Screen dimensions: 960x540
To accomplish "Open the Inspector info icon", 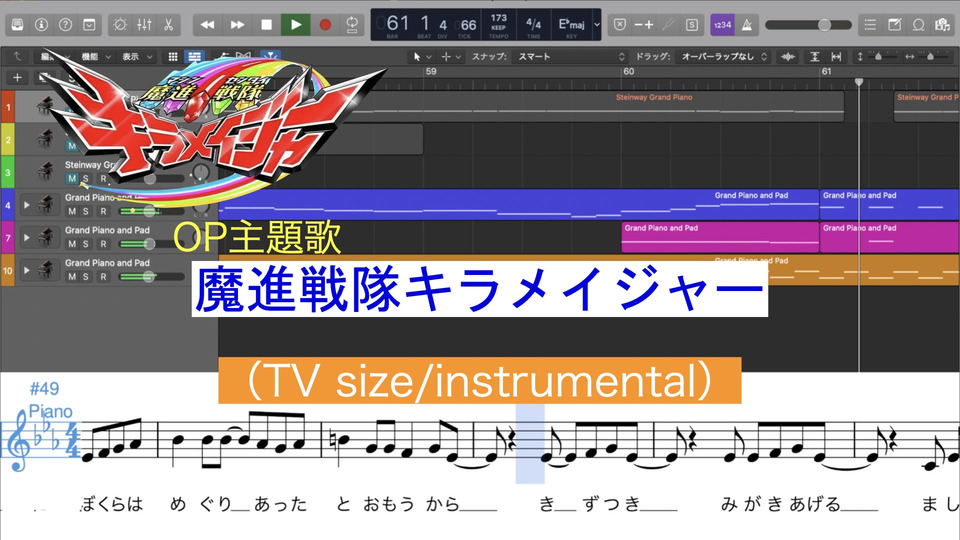I will click(x=41, y=24).
